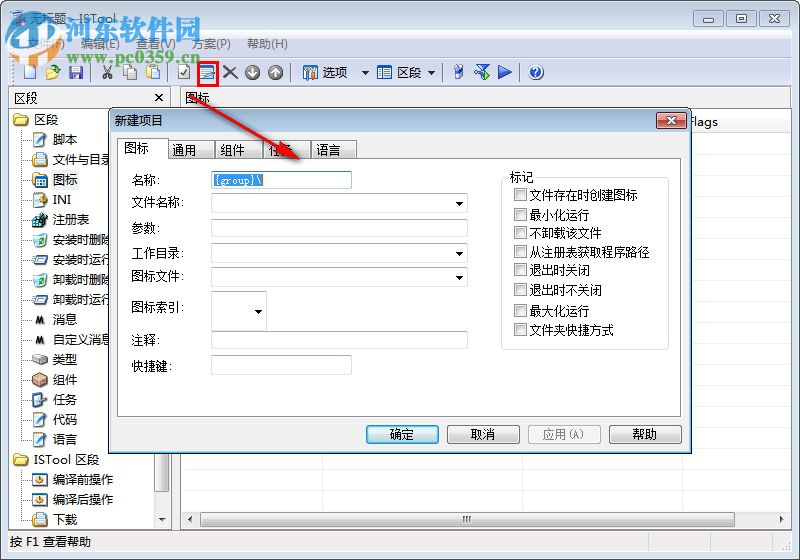This screenshot has height=560, width=800.
Task: Click the 名称 input field
Action: [281, 180]
